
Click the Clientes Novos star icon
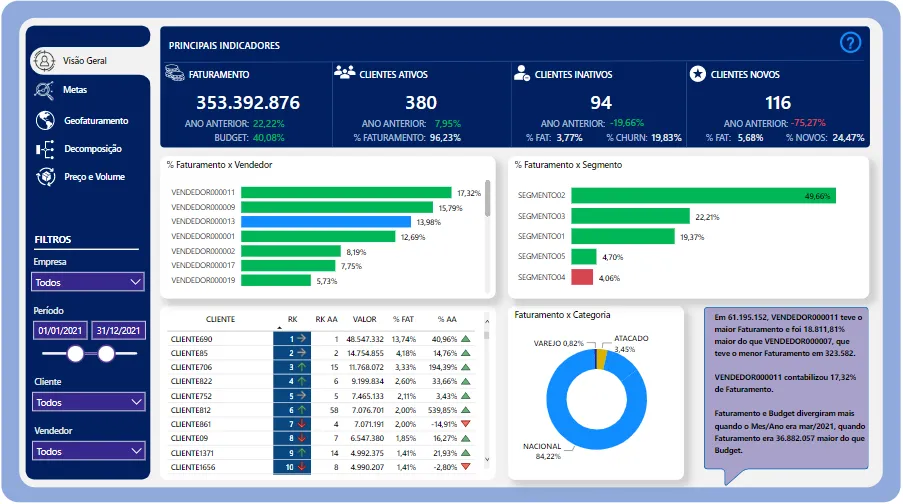click(x=697, y=74)
